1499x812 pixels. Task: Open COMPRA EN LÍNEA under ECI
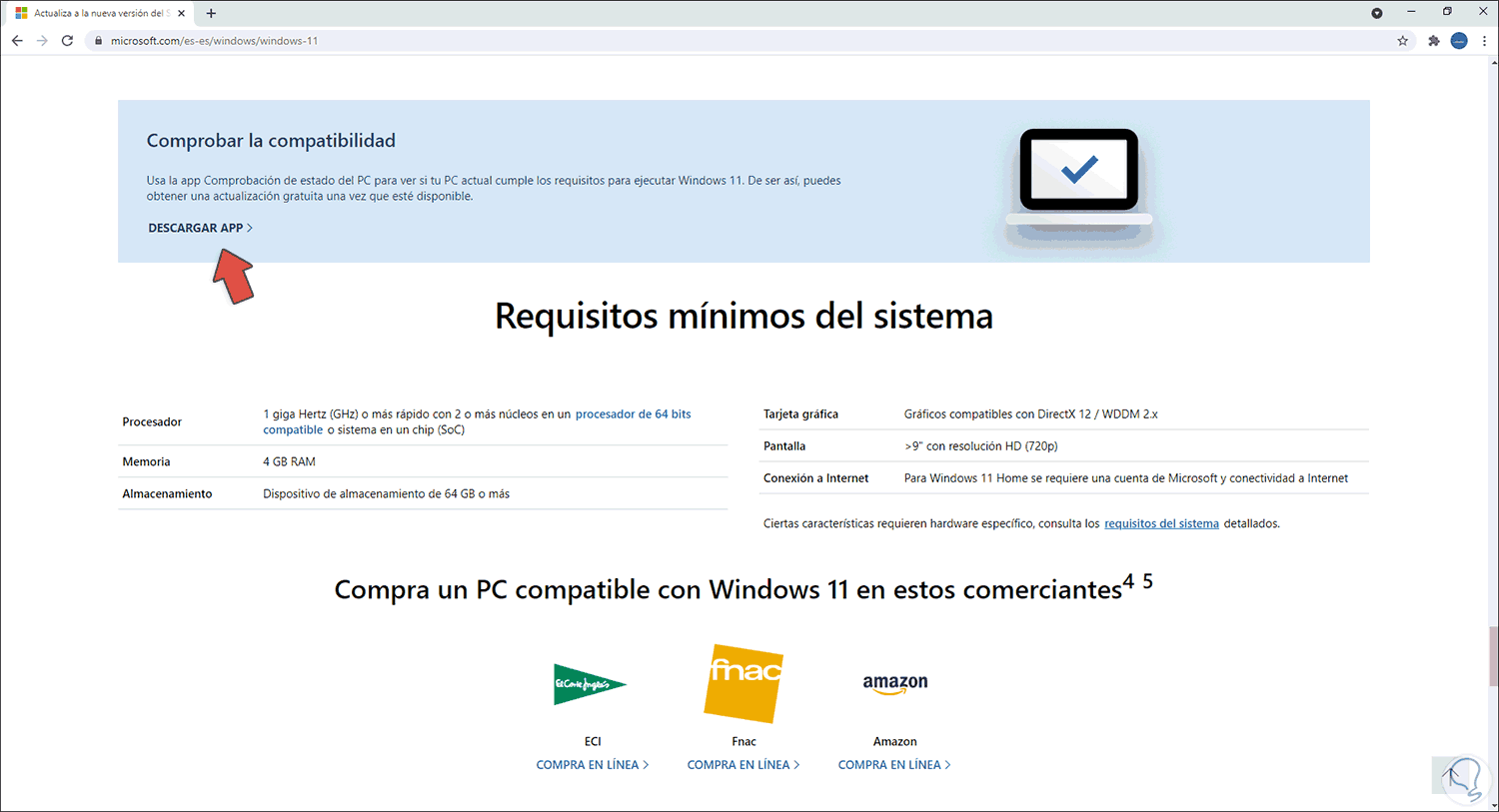coord(593,765)
